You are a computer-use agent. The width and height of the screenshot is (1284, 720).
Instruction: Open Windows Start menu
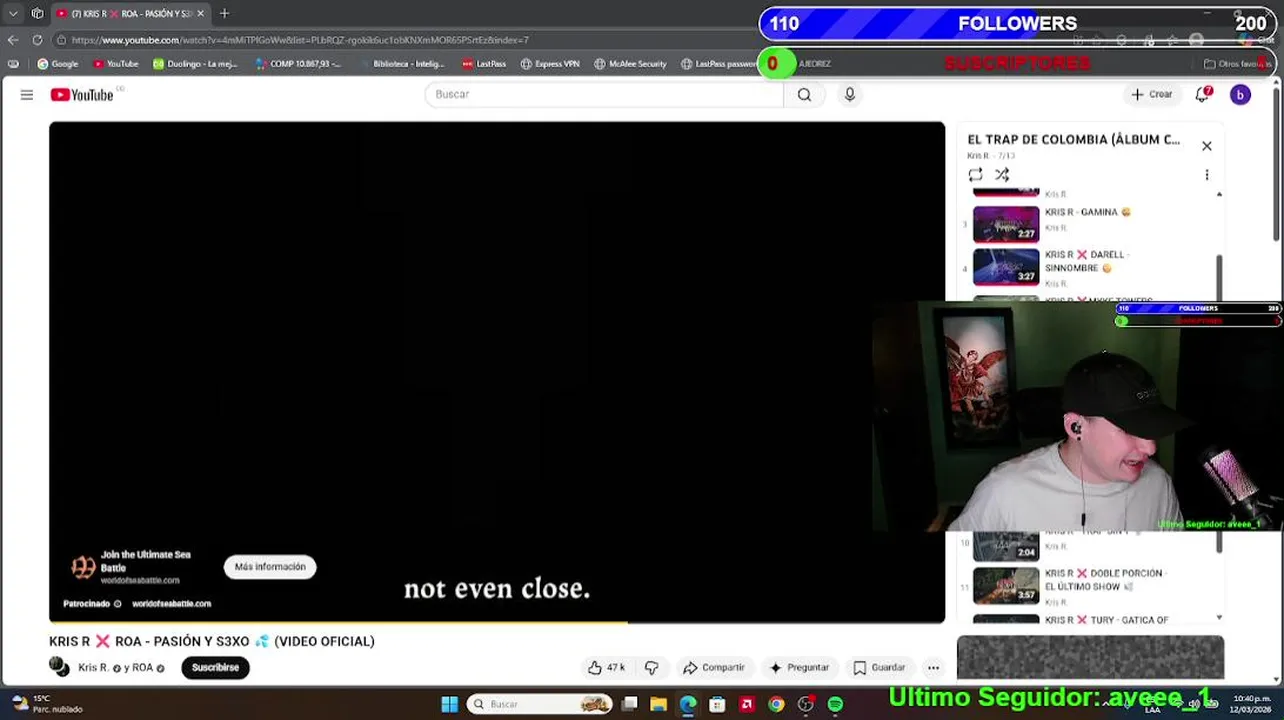tap(450, 704)
